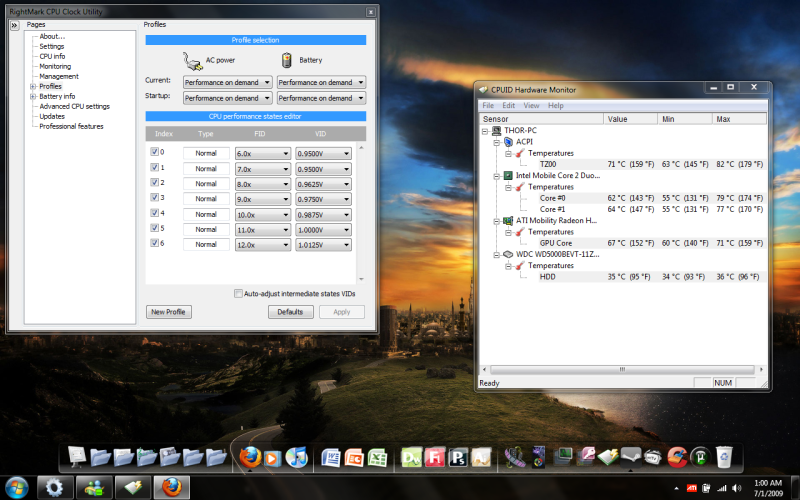Viewport: 800px width, 500px height.
Task: Uncheck performance state index 2
Action: [155, 182]
